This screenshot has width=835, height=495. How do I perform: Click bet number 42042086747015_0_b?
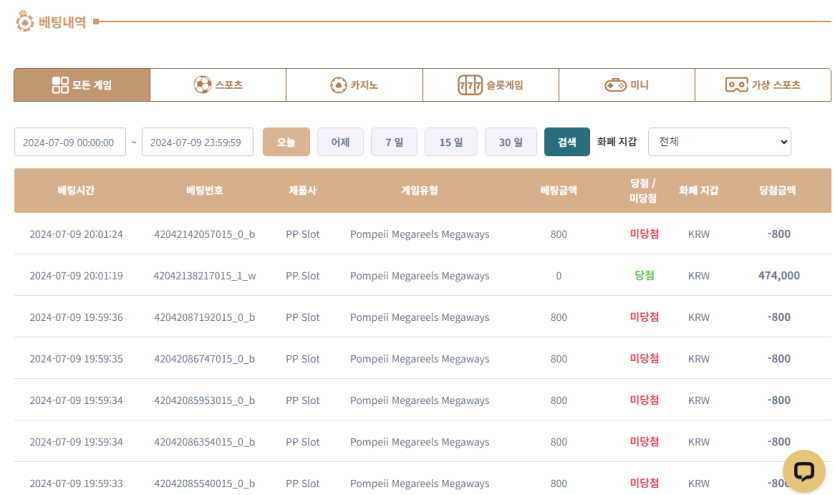204,359
